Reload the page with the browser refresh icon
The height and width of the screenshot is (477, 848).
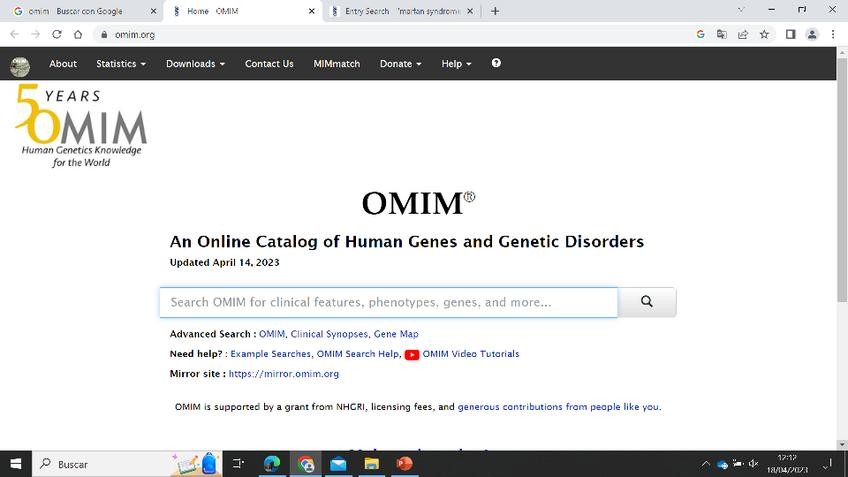click(x=57, y=34)
